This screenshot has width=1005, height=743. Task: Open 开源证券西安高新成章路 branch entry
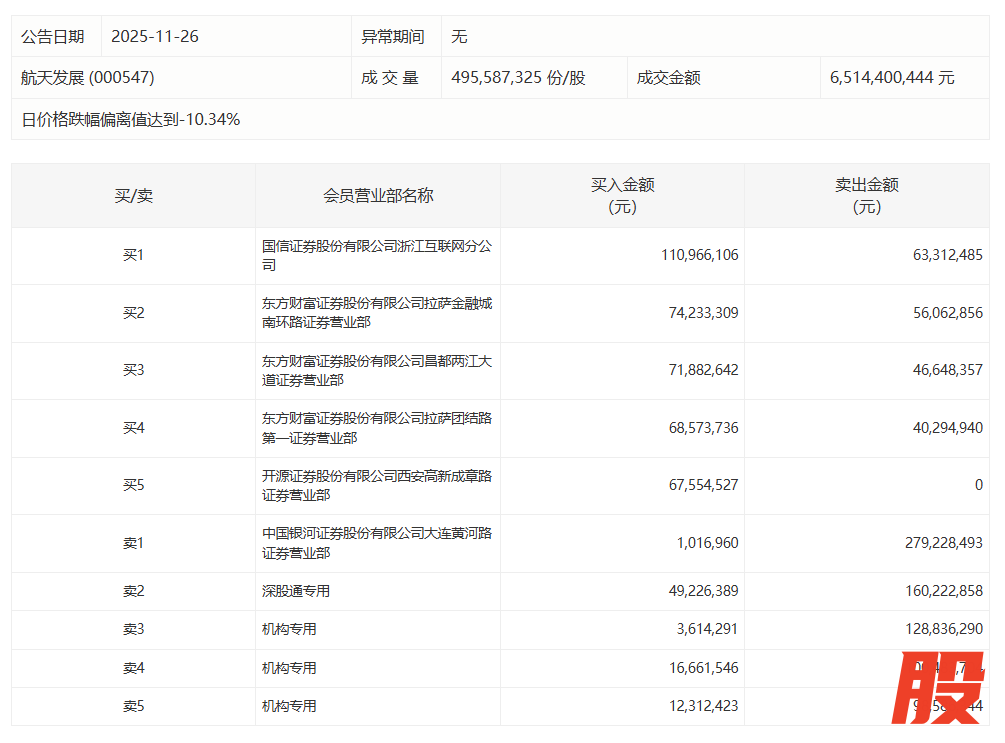point(376,485)
